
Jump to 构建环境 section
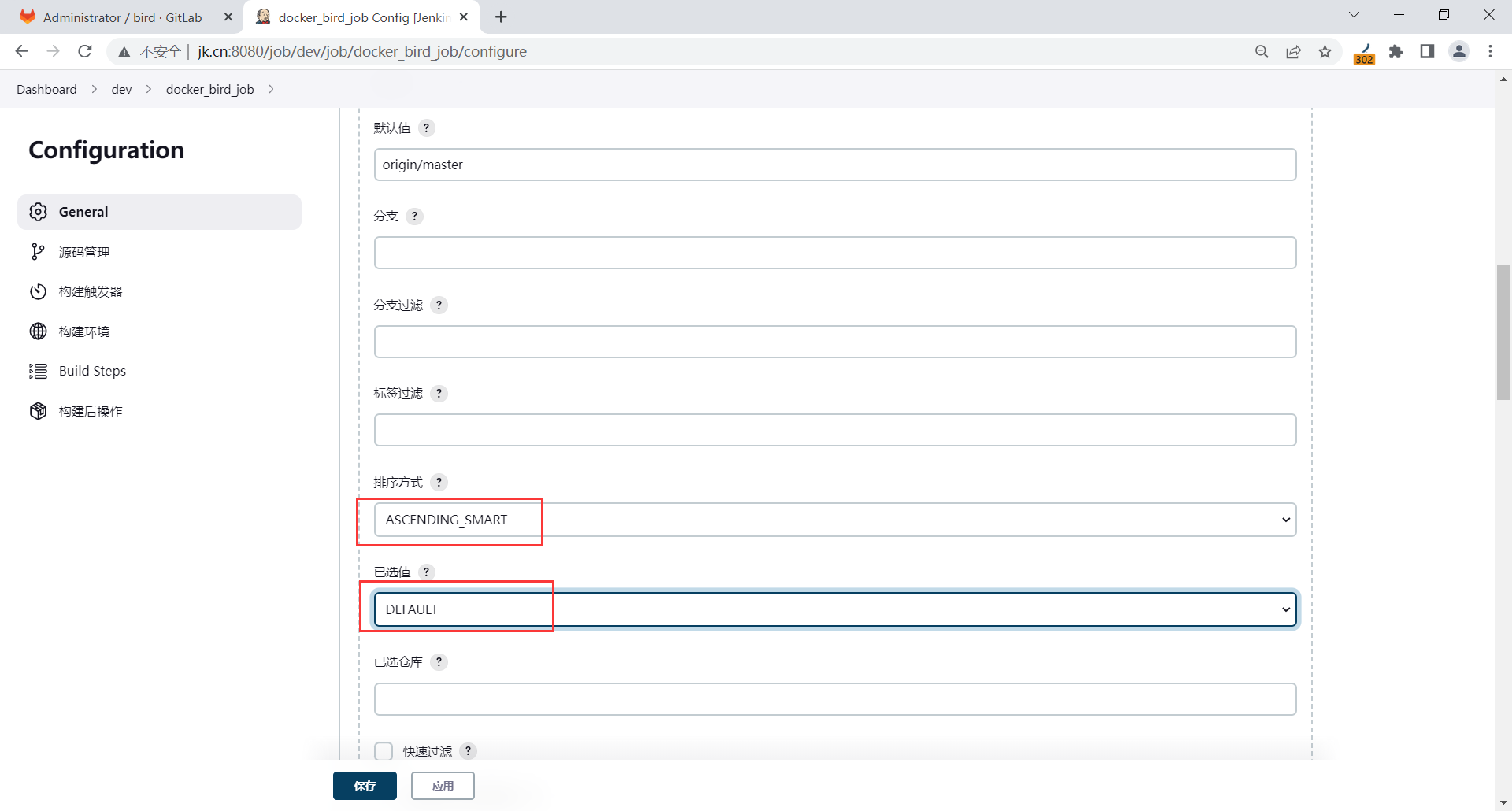pyautogui.click(x=159, y=331)
